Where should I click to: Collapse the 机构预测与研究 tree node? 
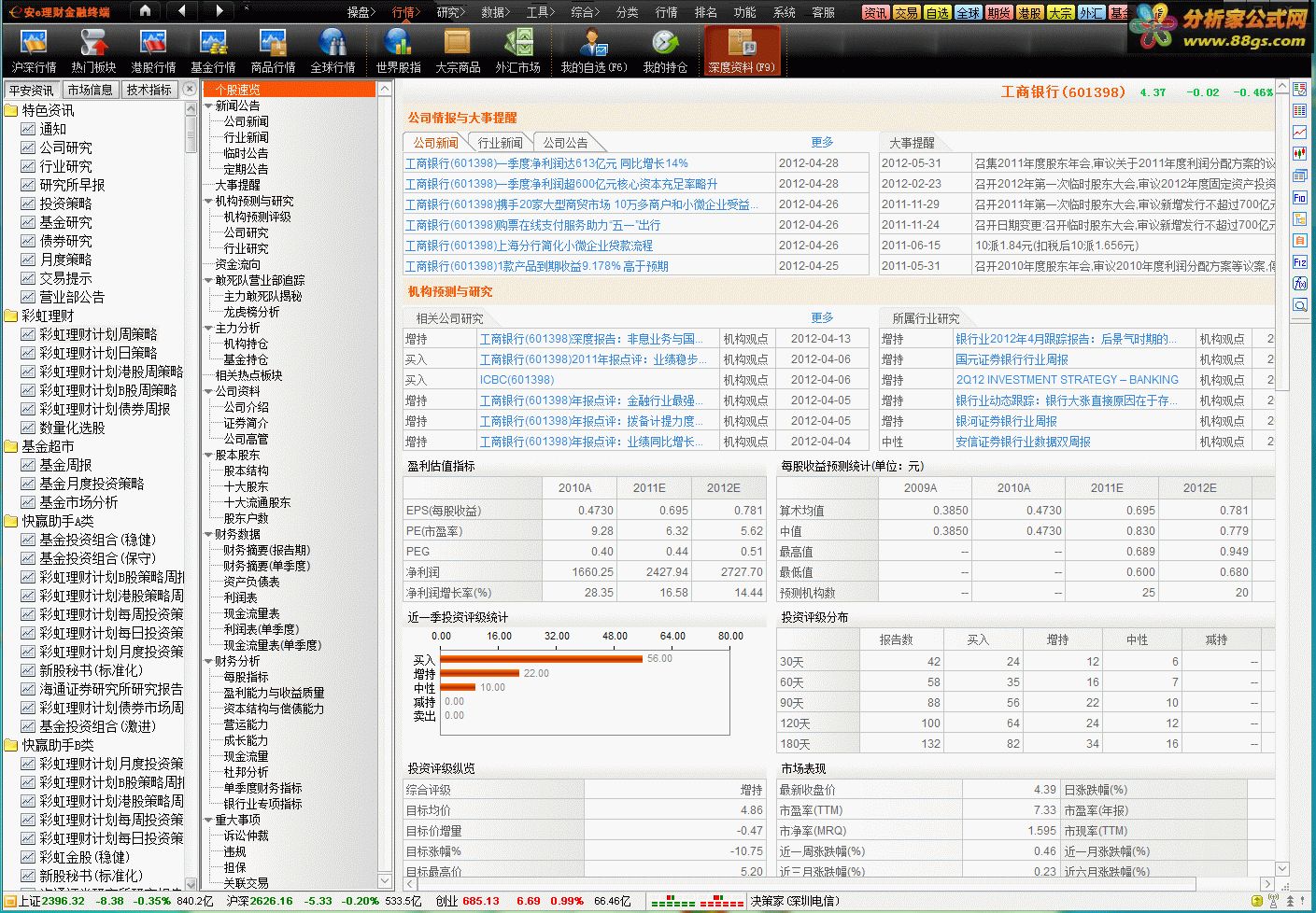pos(208,201)
